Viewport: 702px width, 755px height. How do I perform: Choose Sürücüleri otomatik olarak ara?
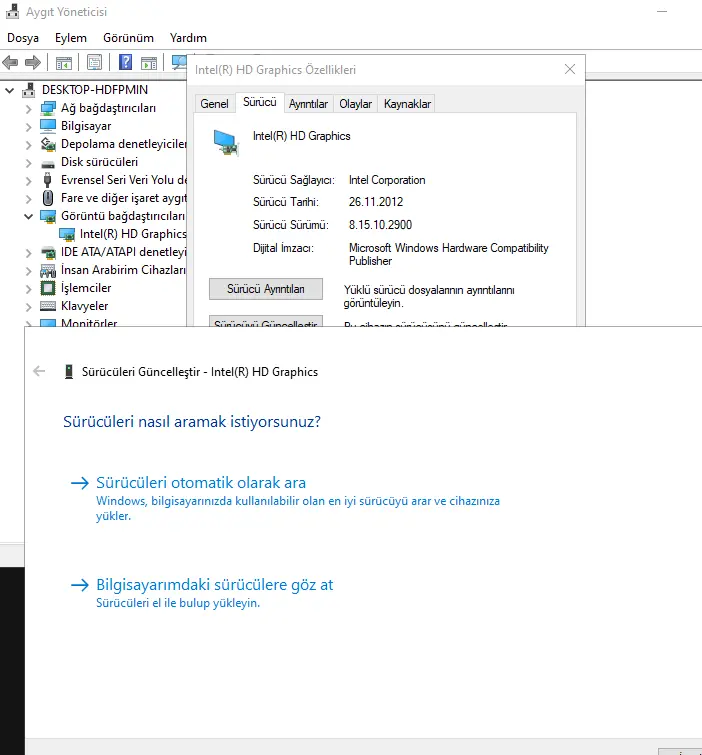[x=200, y=483]
